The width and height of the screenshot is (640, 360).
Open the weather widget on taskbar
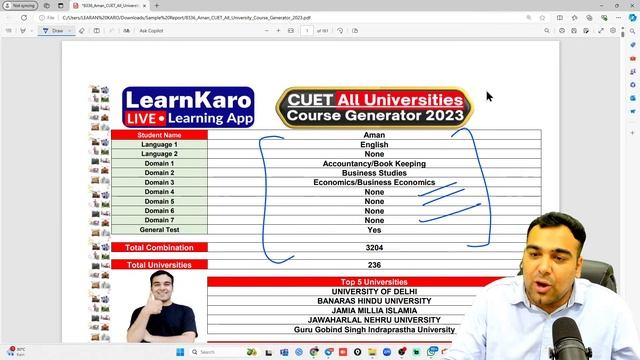pyautogui.click(x=16, y=352)
